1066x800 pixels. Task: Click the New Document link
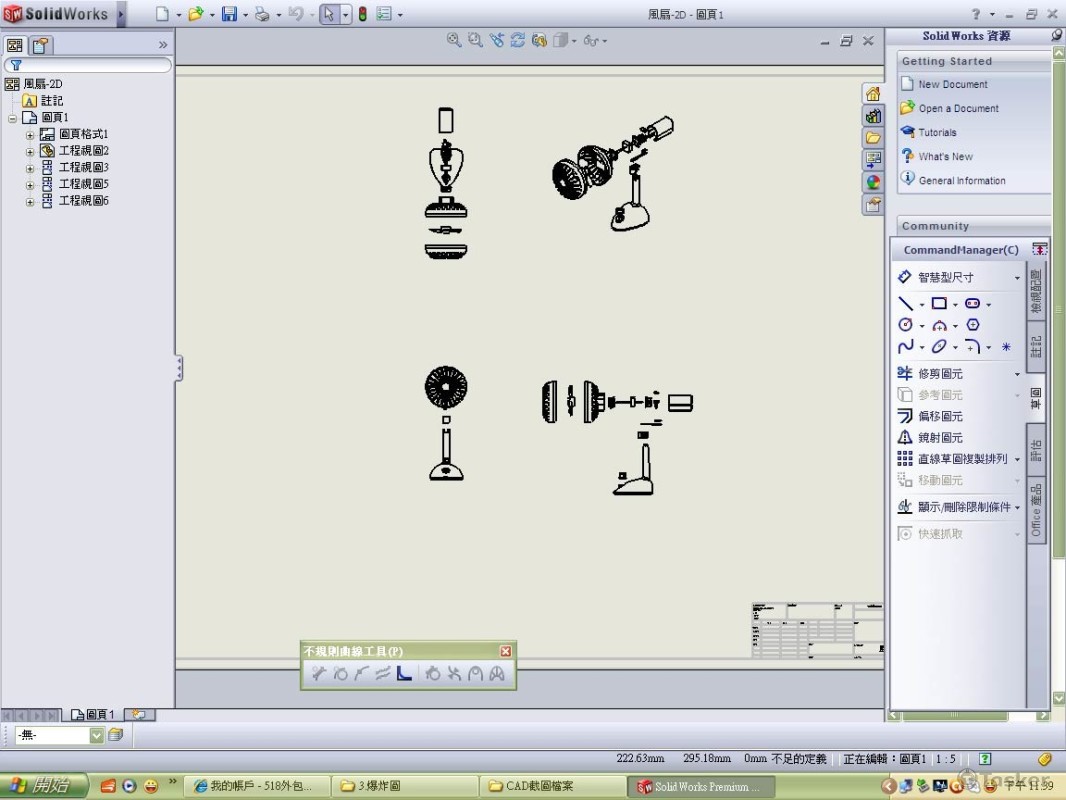tap(952, 85)
